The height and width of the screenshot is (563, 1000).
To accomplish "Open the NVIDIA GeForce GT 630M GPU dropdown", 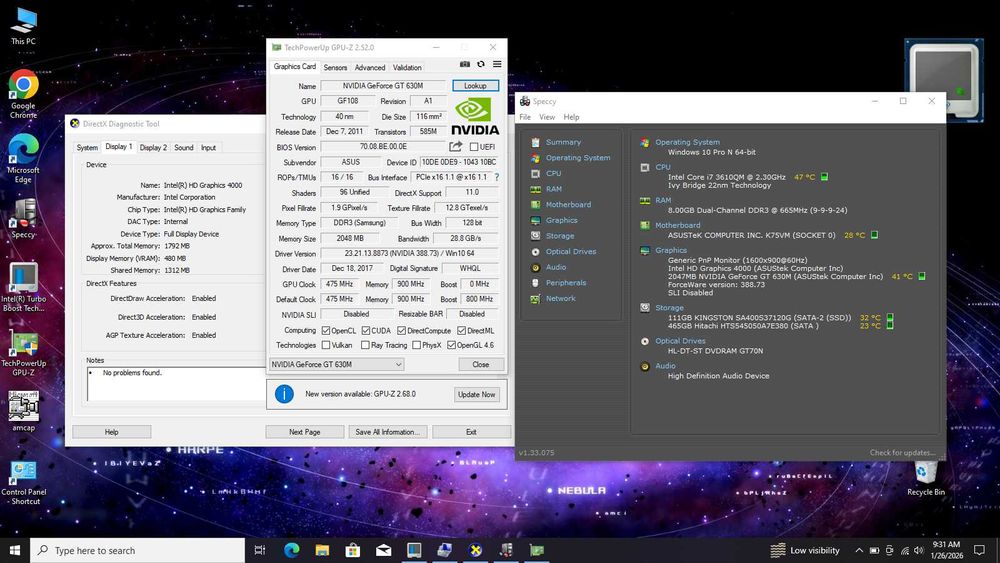I will tap(337, 364).
